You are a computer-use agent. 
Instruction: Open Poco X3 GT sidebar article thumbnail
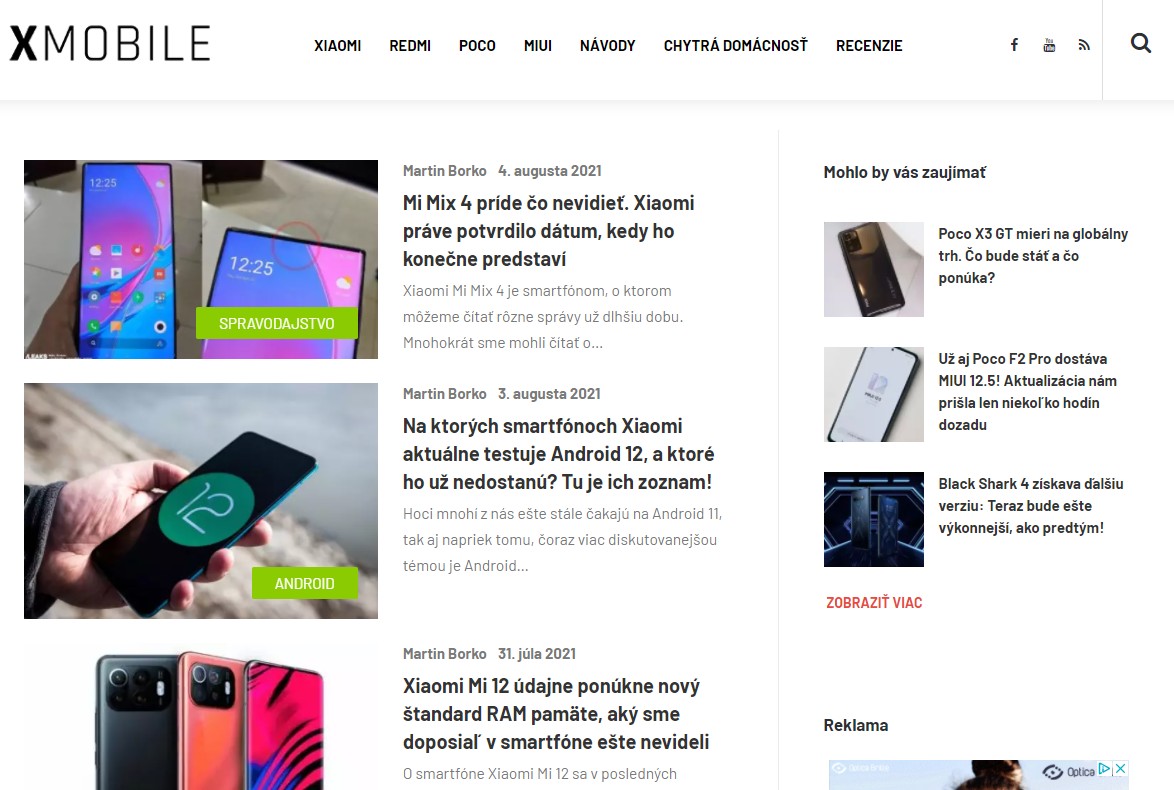click(874, 269)
